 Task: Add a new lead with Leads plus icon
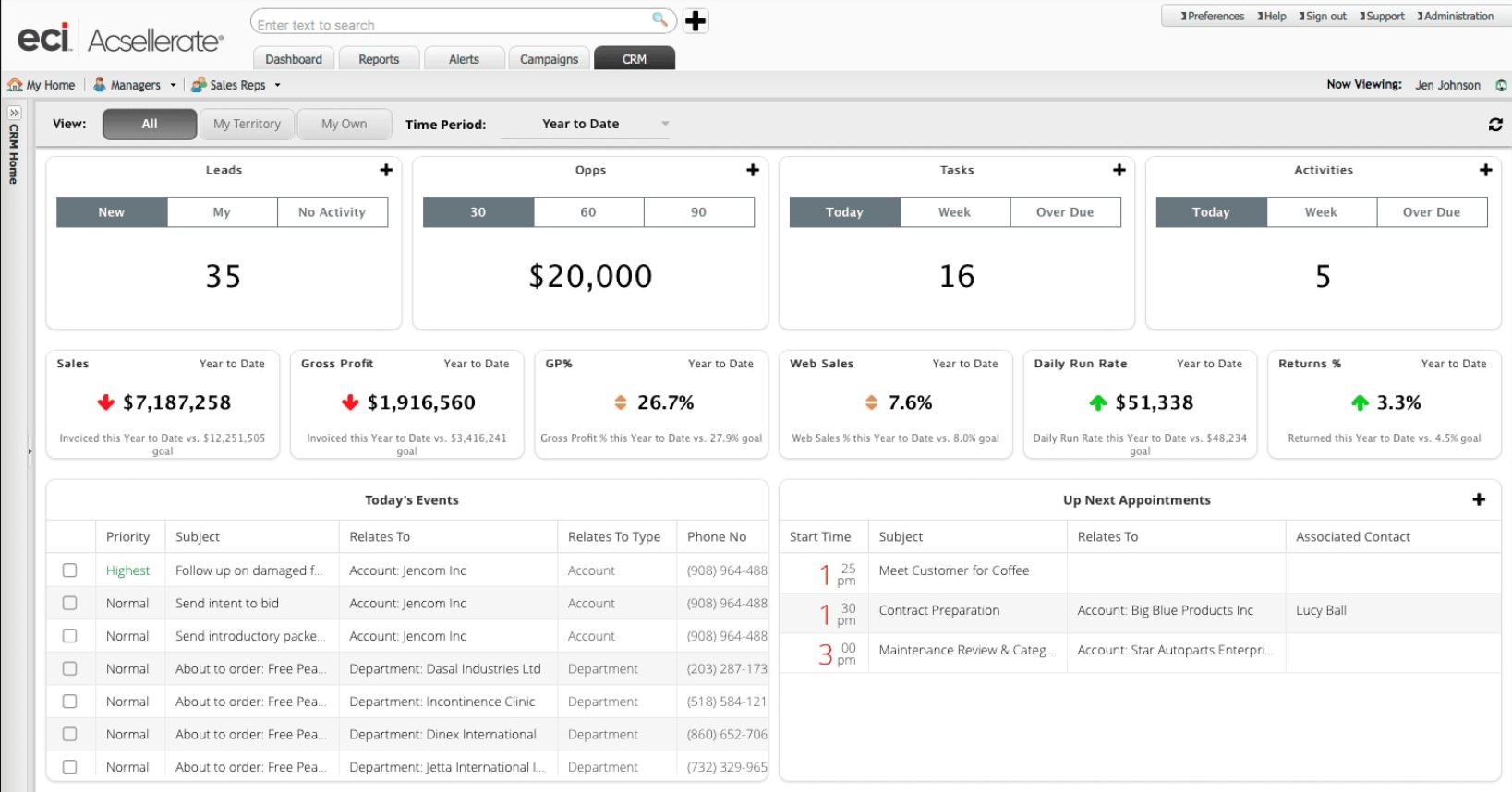[386, 170]
